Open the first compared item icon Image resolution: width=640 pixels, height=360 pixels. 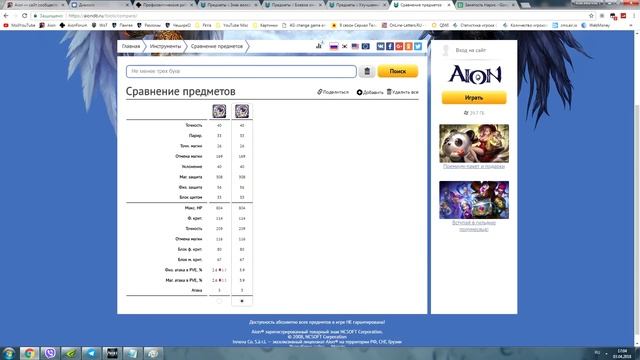click(219, 111)
